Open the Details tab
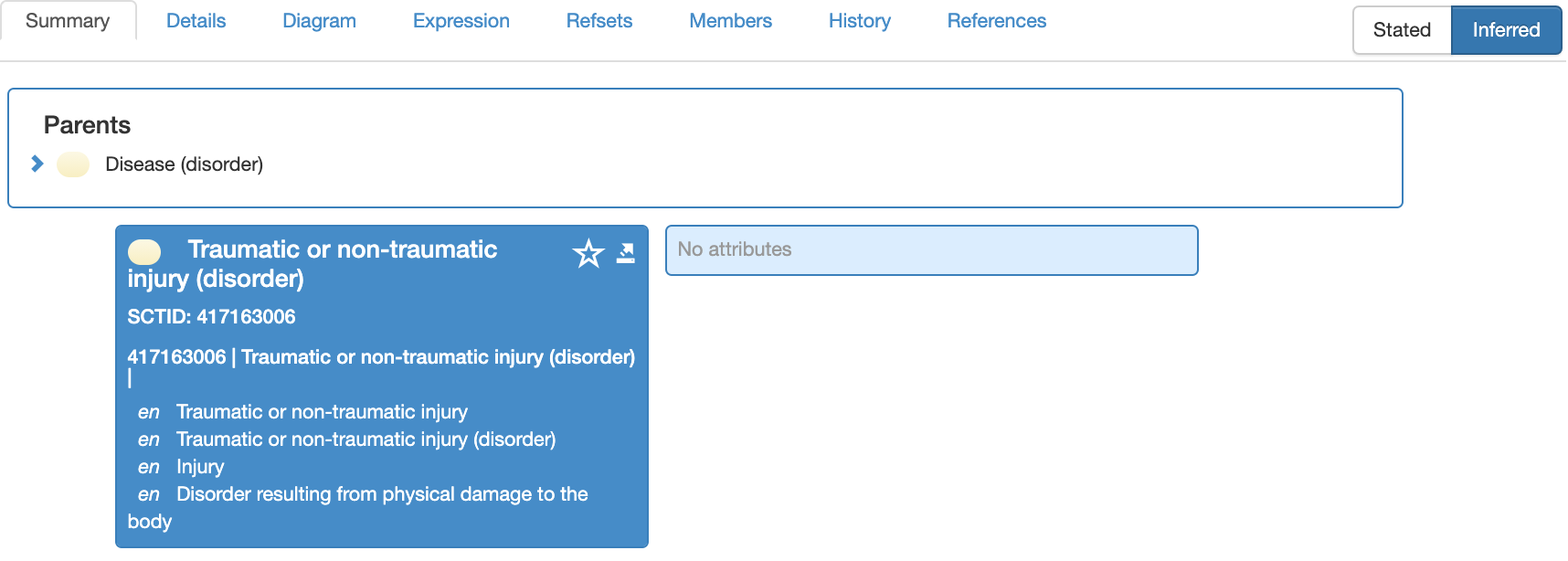The height and width of the screenshot is (561, 1568). 196,21
